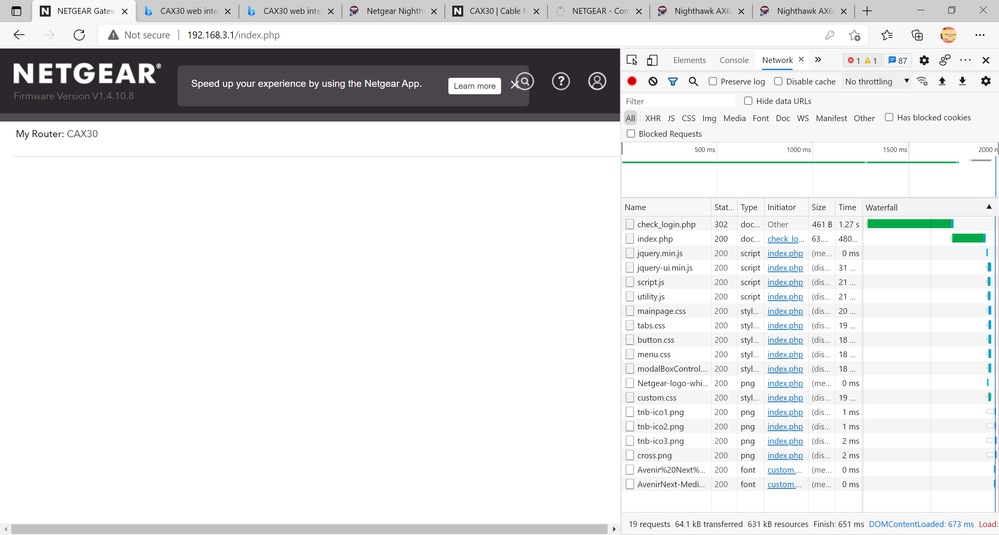Screen dimensions: 999x535
Task: Open the Netgear help question mark icon
Action: (561, 81)
